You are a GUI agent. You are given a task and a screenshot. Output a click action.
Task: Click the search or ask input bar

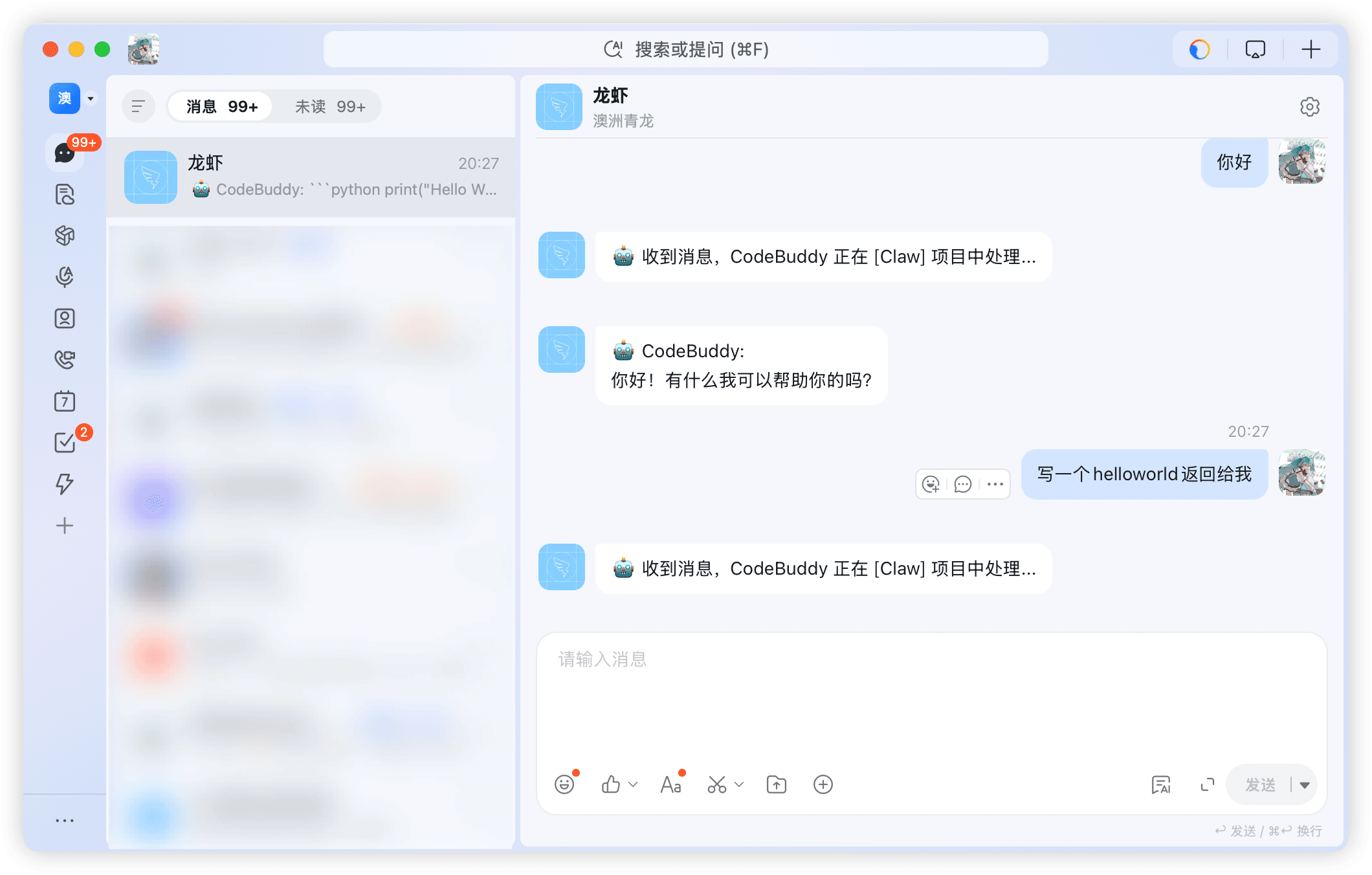(x=685, y=49)
